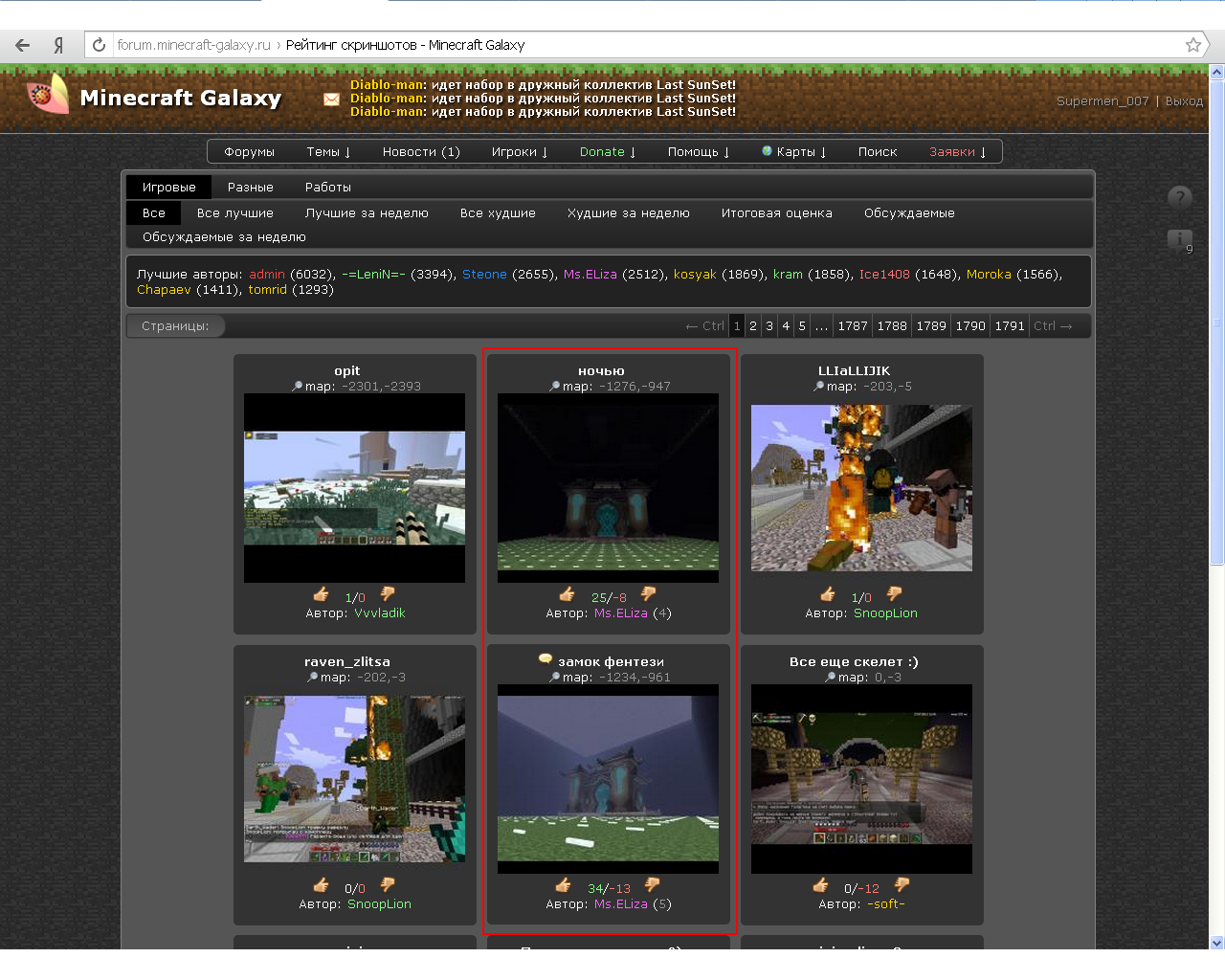Thumbs up the замок фентези screenshot
This screenshot has height=980, width=1225.
pyautogui.click(x=564, y=886)
